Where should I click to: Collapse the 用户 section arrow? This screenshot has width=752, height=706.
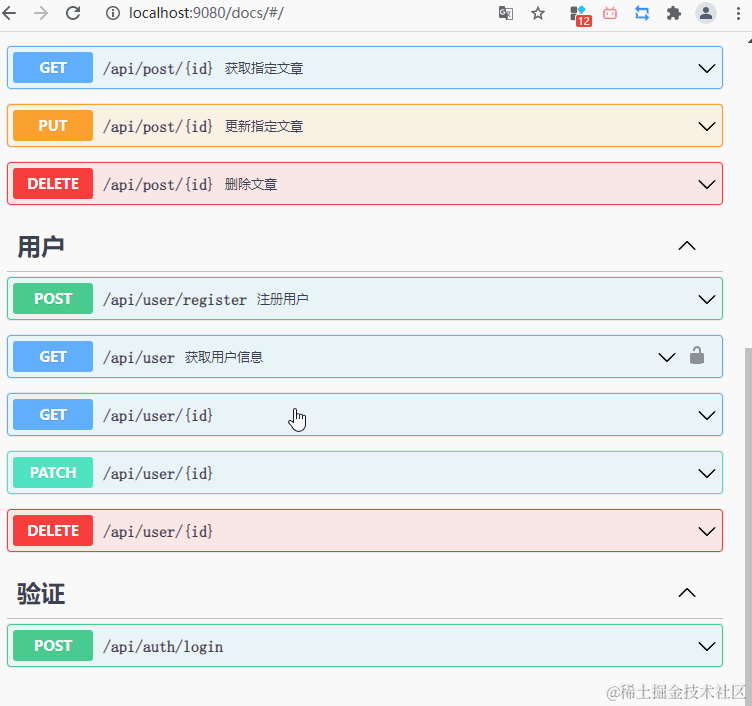(687, 246)
